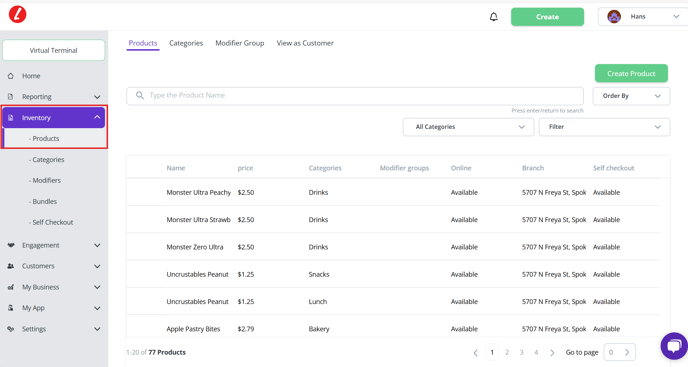Image resolution: width=688 pixels, height=367 pixels.
Task: Go to page 3
Action: [521, 352]
